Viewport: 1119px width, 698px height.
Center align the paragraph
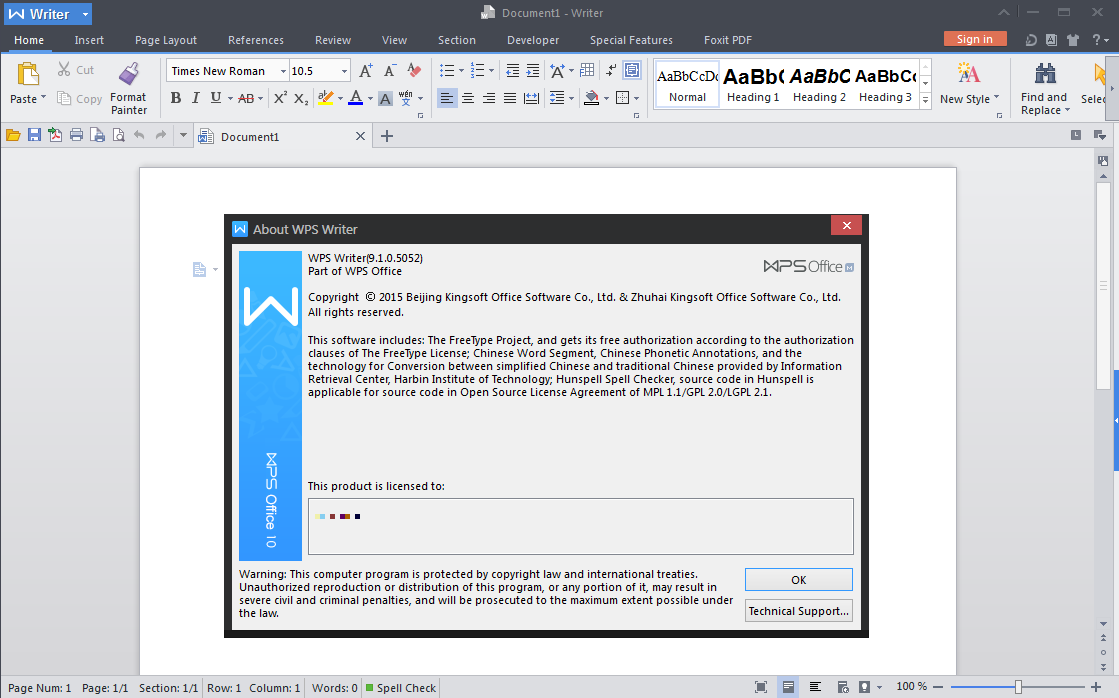click(468, 98)
